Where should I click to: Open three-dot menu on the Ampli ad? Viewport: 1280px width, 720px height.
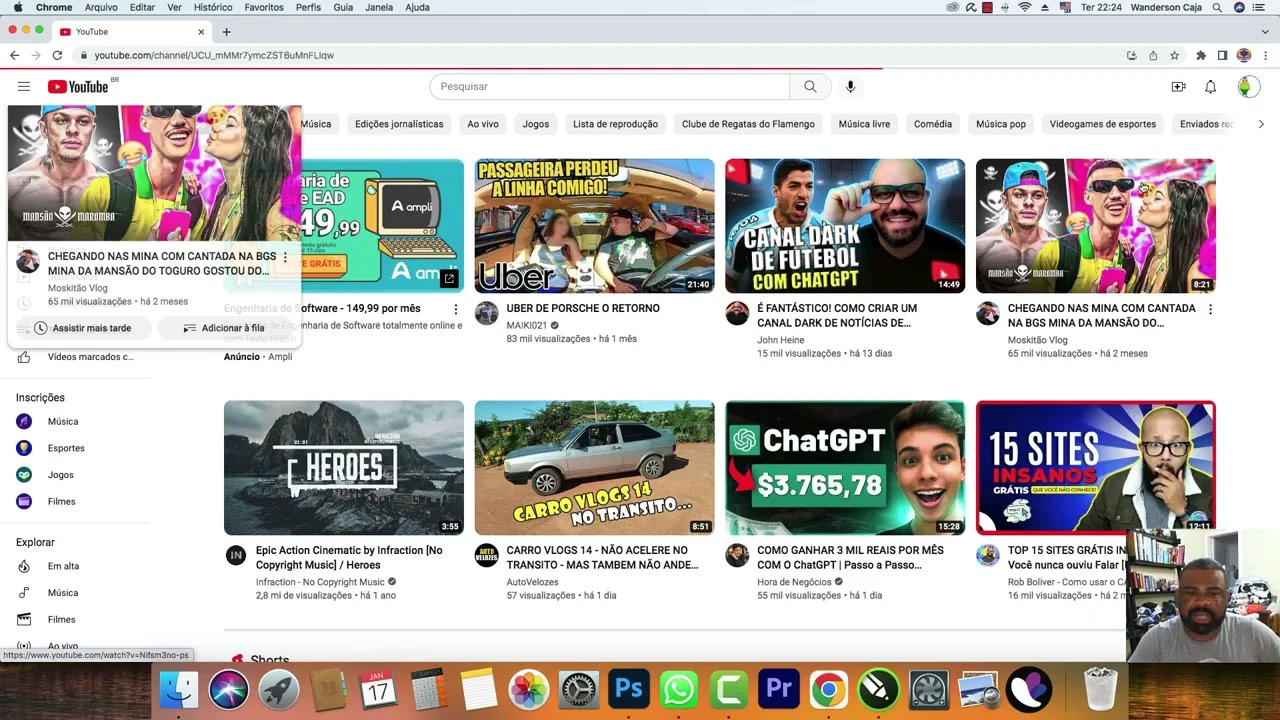[x=456, y=309]
